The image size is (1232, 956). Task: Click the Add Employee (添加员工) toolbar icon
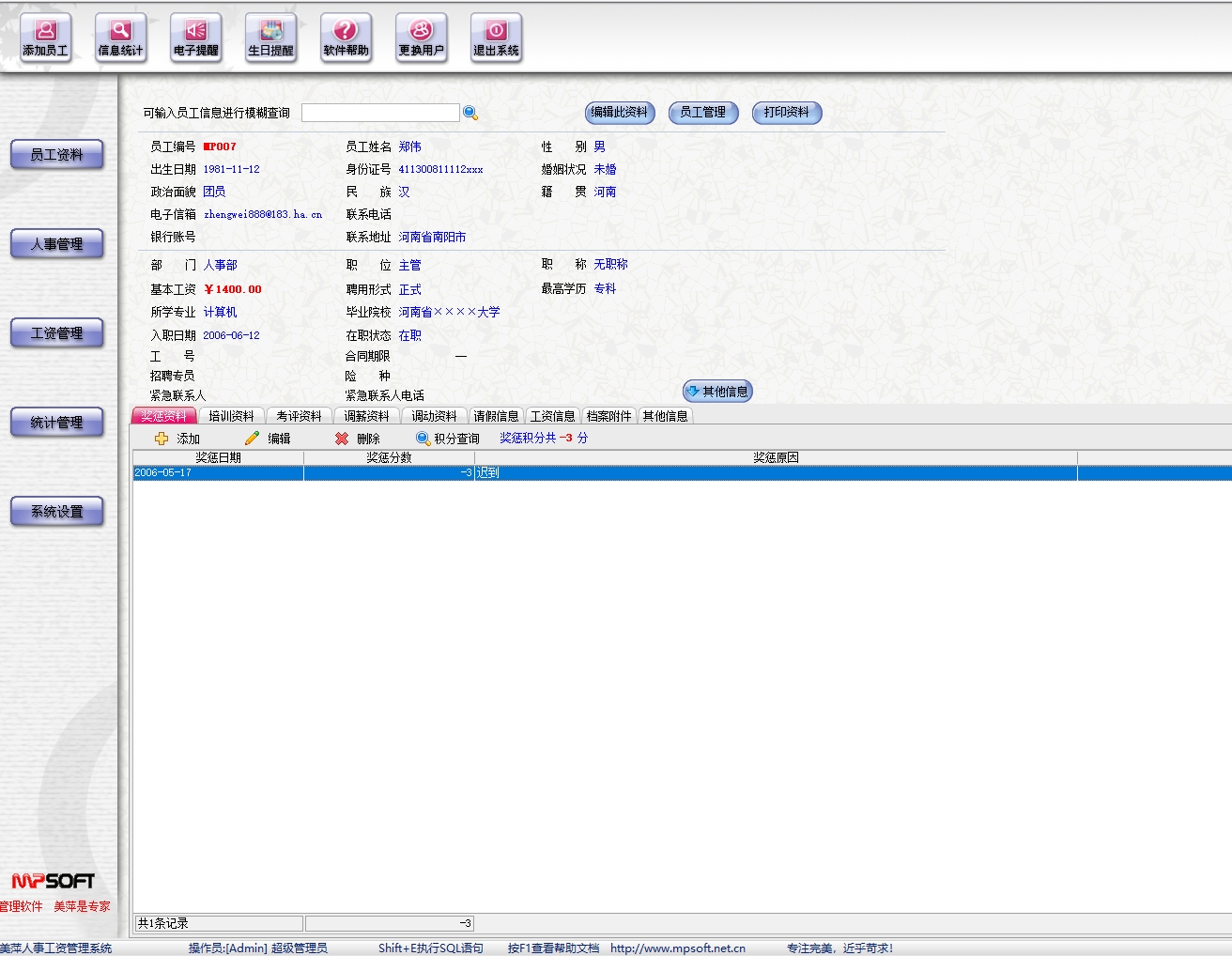pyautogui.click(x=45, y=39)
